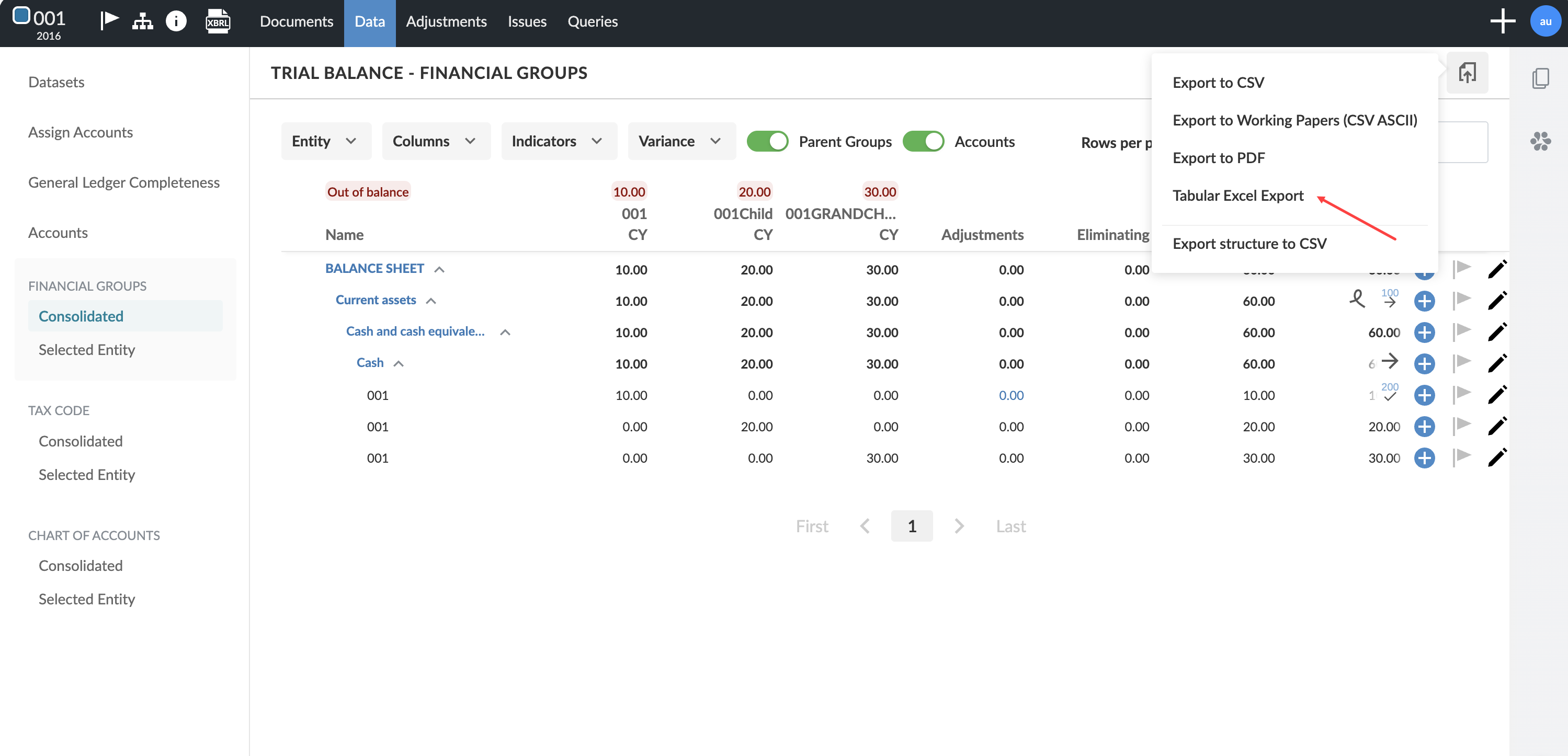Image resolution: width=1568 pixels, height=756 pixels.
Task: Click the export icon button
Action: point(1467,73)
